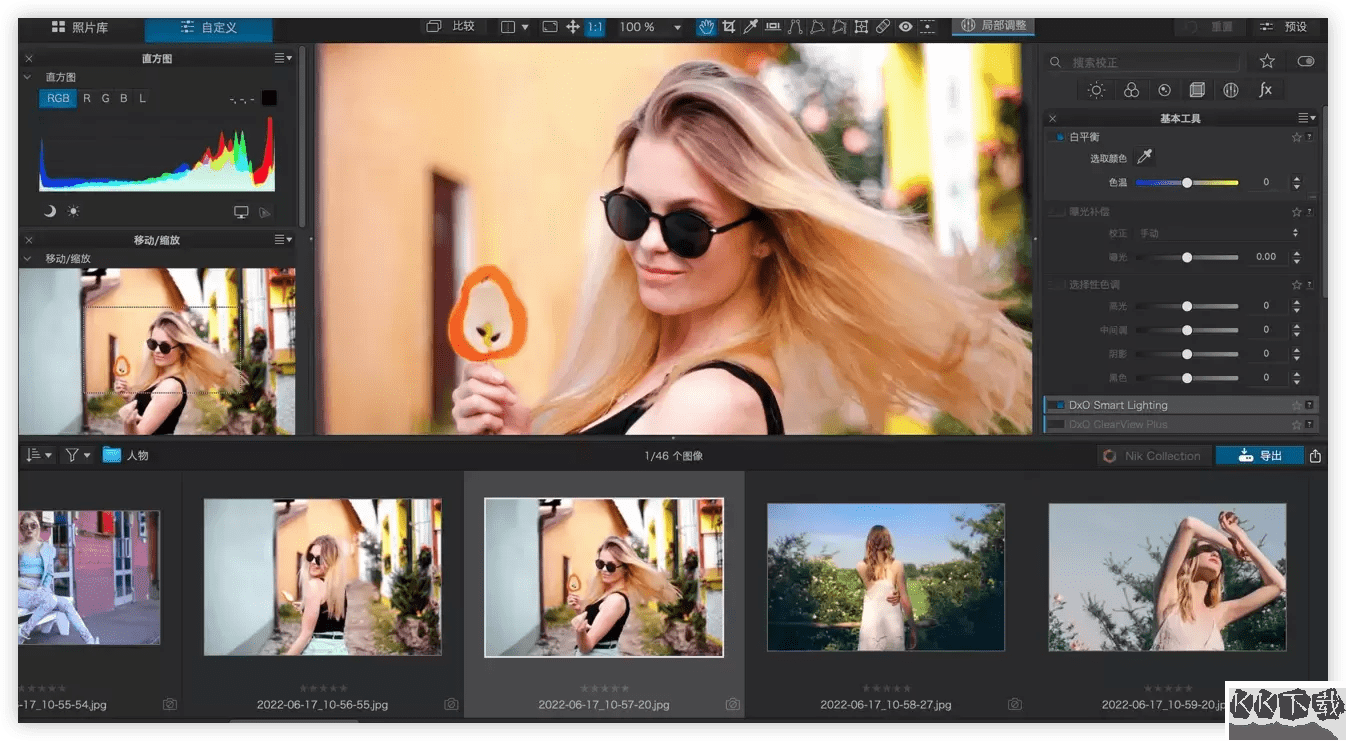This screenshot has height=741, width=1346.
Task: Open the fx effects correction category
Action: (x=1266, y=90)
